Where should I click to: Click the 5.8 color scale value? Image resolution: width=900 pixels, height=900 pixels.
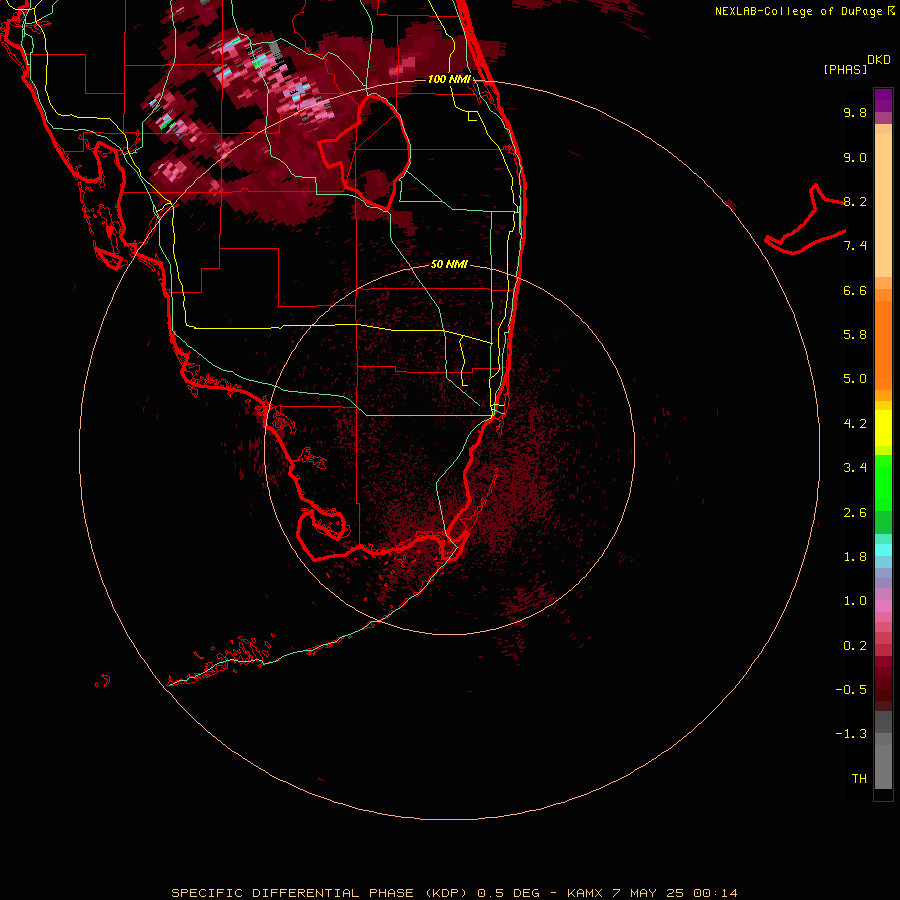pos(855,335)
